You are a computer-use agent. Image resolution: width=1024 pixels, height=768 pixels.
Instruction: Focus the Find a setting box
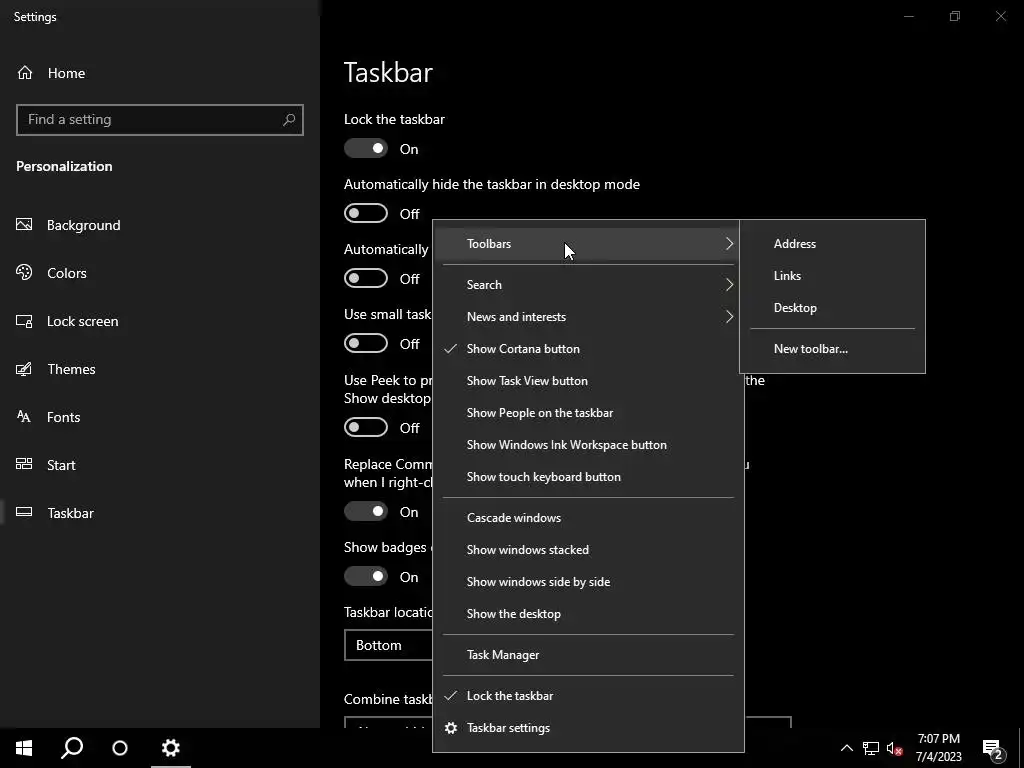[x=160, y=120]
